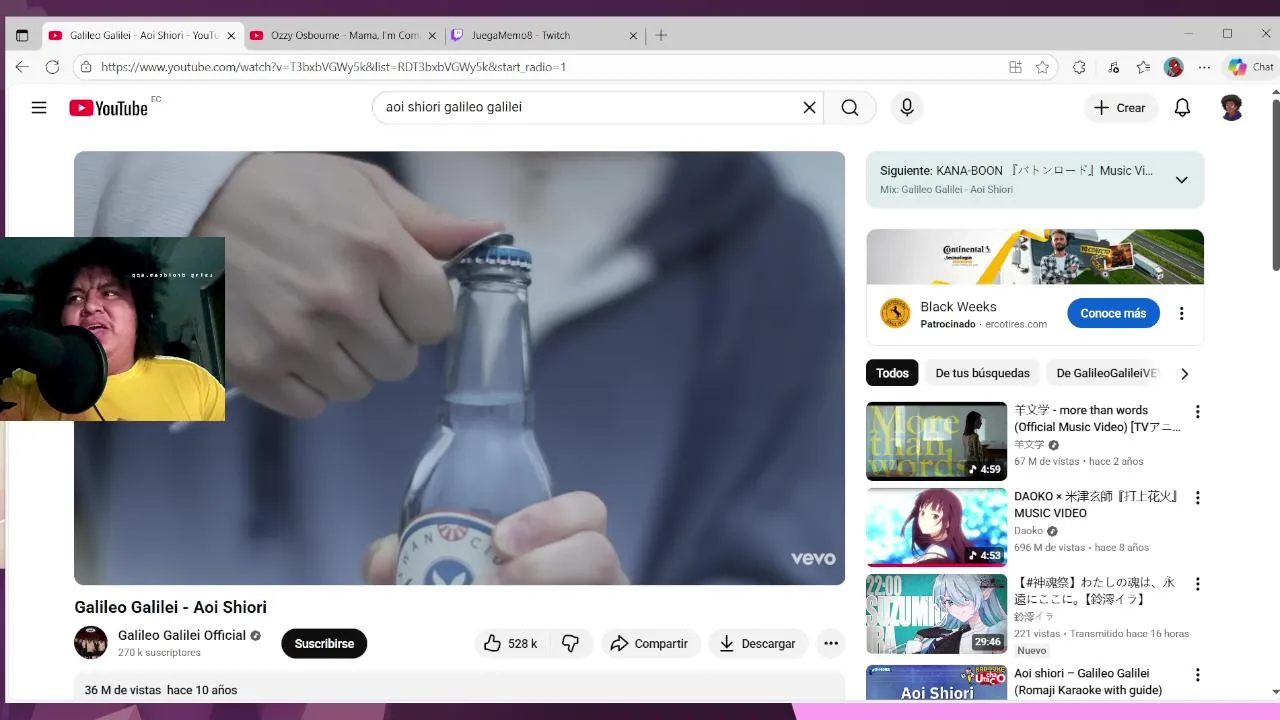Open Copilot Chat in Edge
The height and width of the screenshot is (720, 1280).
click(1251, 67)
